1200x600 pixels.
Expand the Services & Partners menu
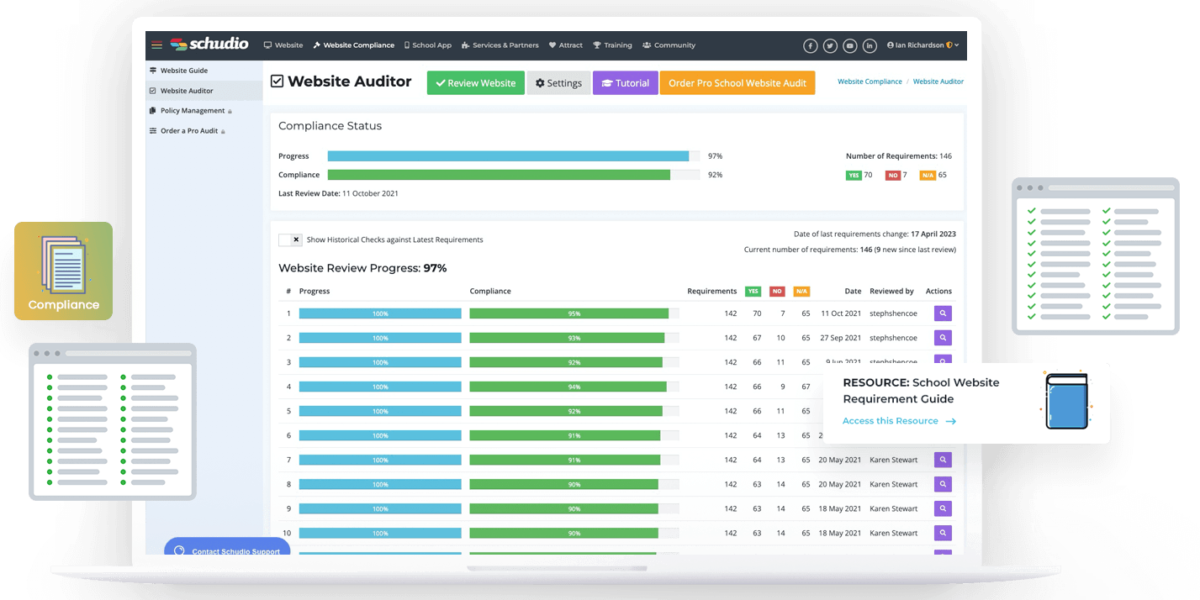tap(504, 46)
